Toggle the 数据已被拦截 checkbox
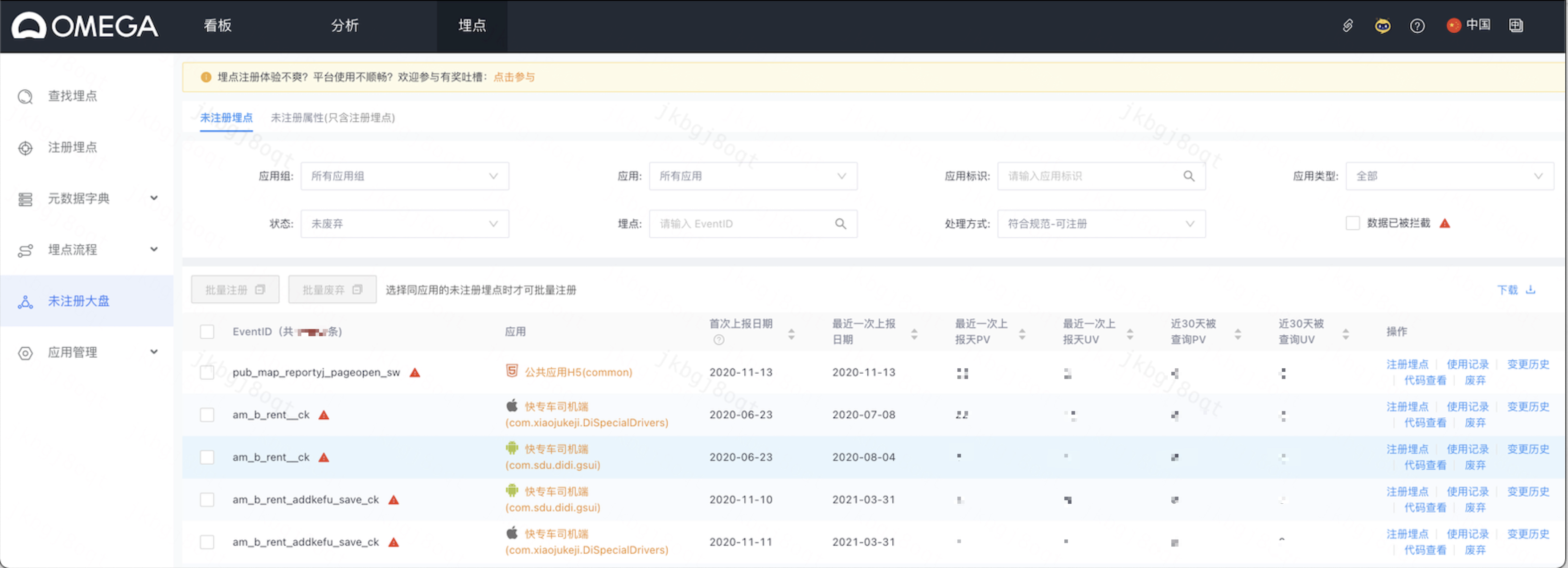 tap(1353, 223)
